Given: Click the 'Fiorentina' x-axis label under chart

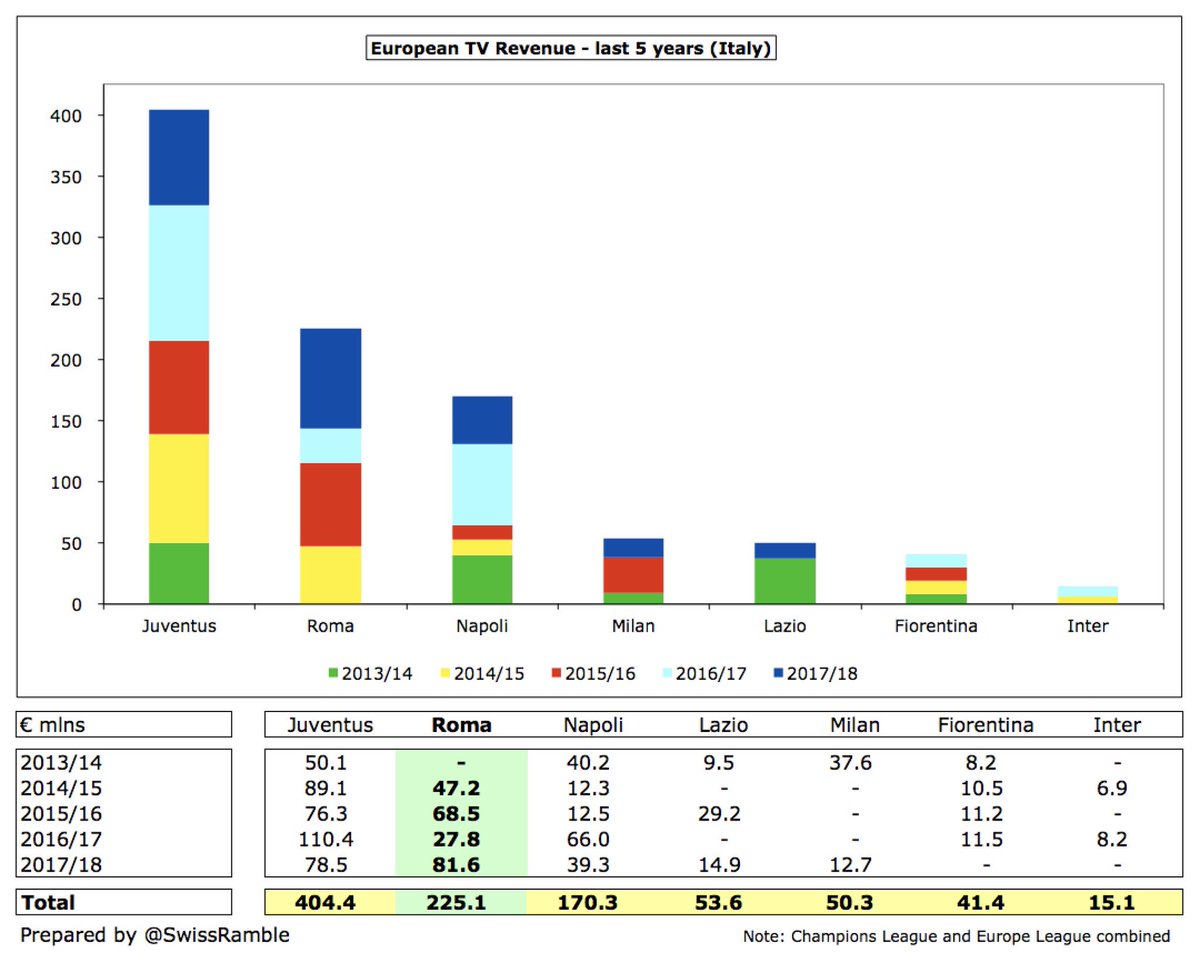Looking at the screenshot, I should click(937, 627).
